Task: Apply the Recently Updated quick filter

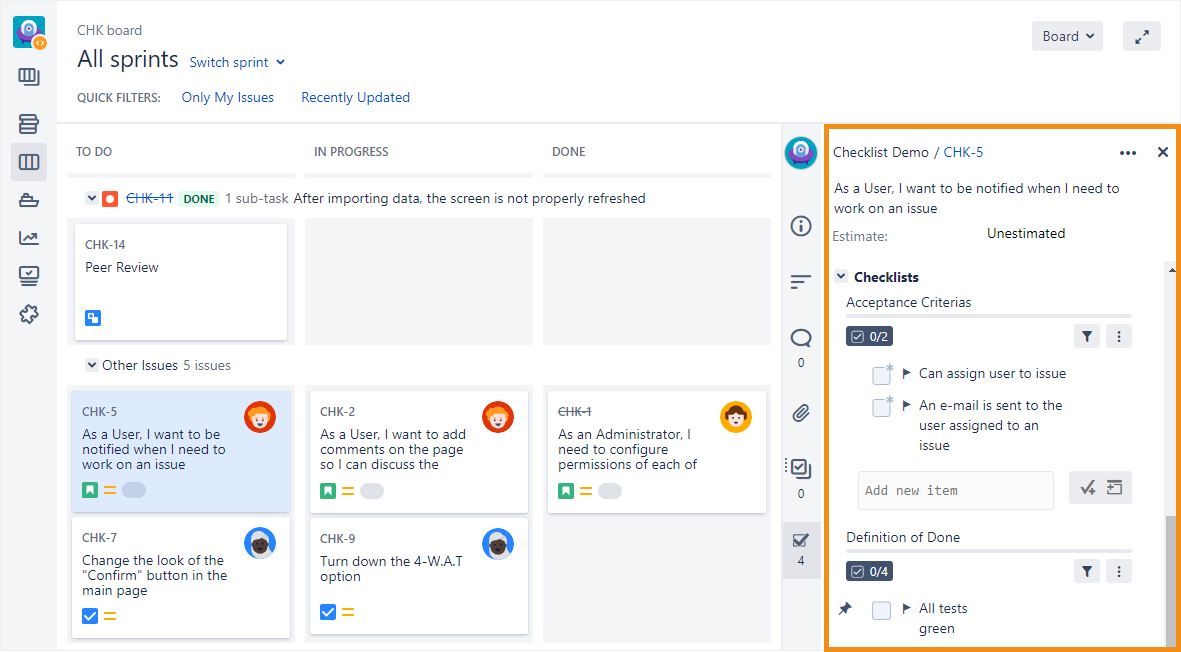Action: click(355, 97)
